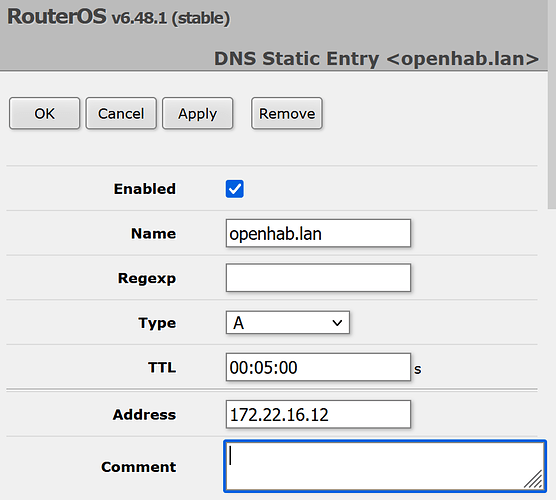
Task: Select the Address field with 172.22.16.12
Action: [x=318, y=415]
